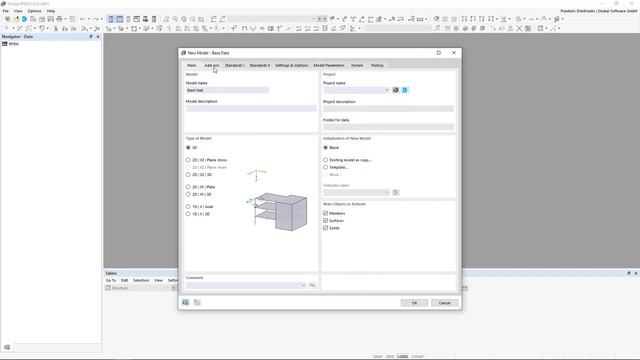Toggle the Navigator panel toolbar icon
This screenshot has height=360, width=640.
click(x=111, y=19)
